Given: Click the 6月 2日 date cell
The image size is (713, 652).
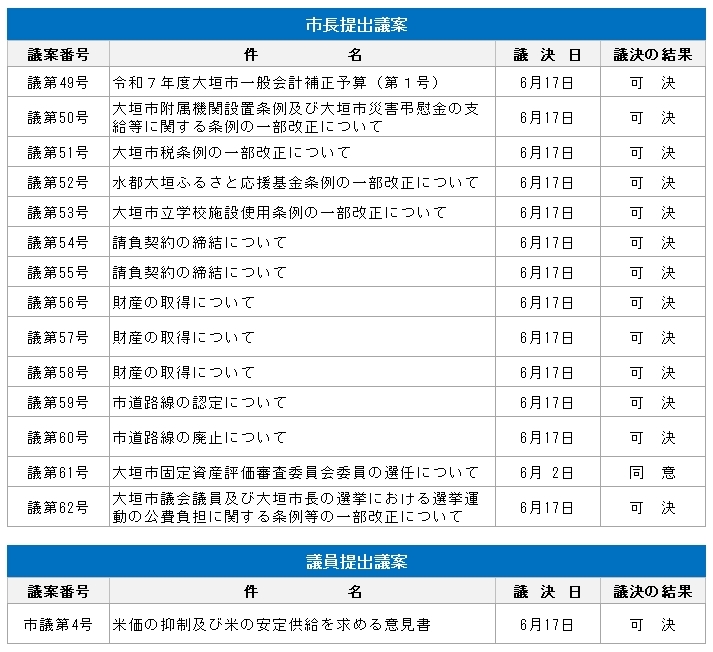Looking at the screenshot, I should [x=547, y=472].
